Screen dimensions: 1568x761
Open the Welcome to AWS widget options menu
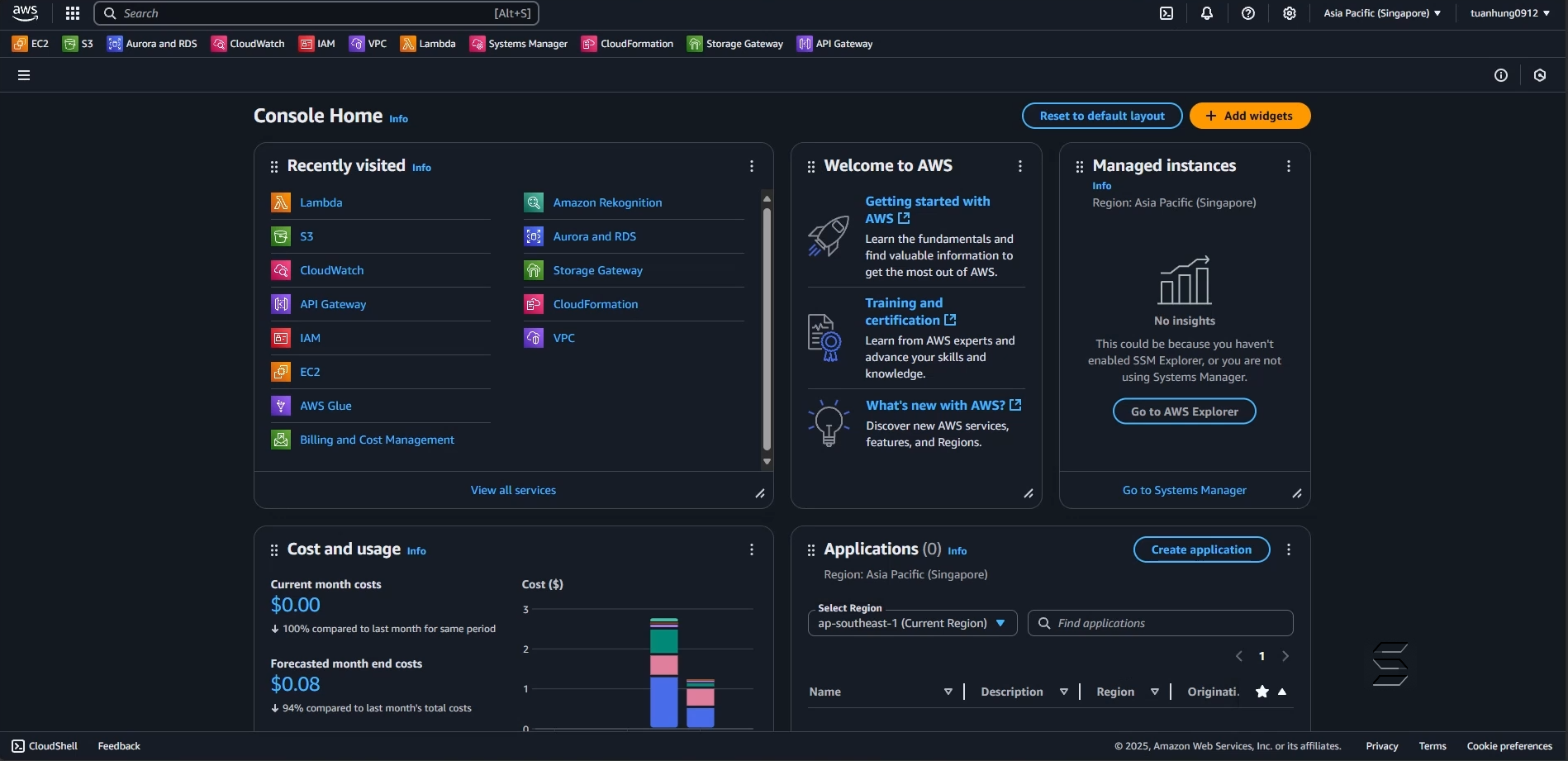[x=1020, y=167]
